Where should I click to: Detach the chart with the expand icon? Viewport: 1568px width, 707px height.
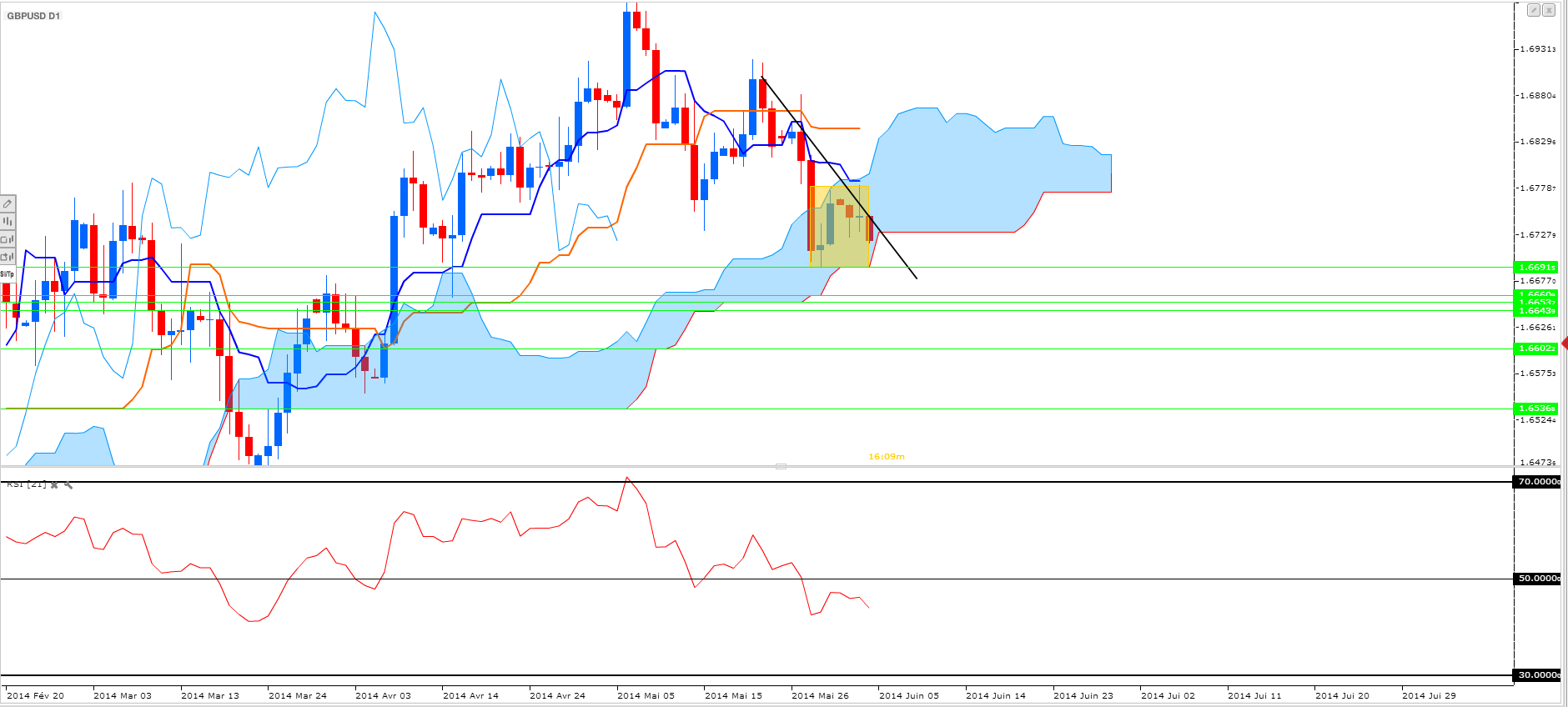point(1533,10)
